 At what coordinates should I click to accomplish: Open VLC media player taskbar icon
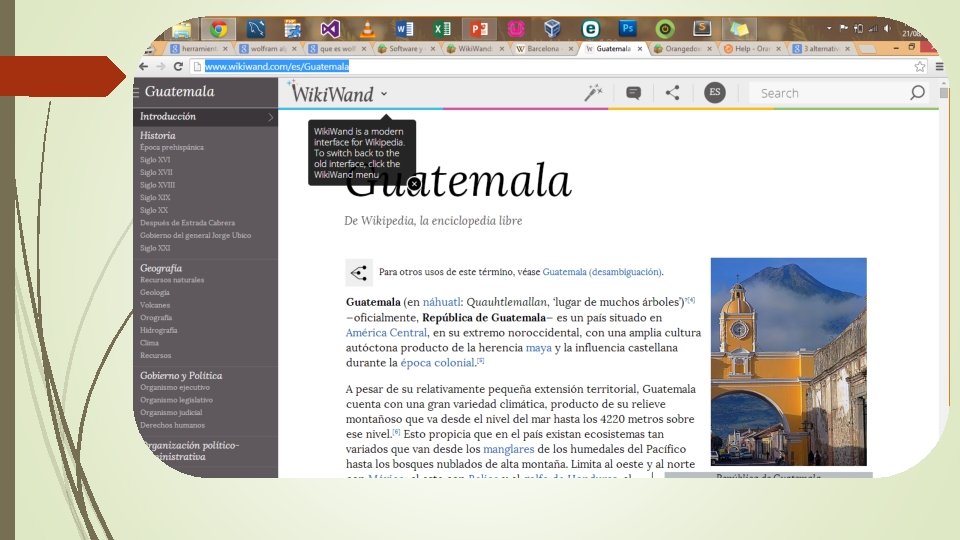[x=367, y=29]
